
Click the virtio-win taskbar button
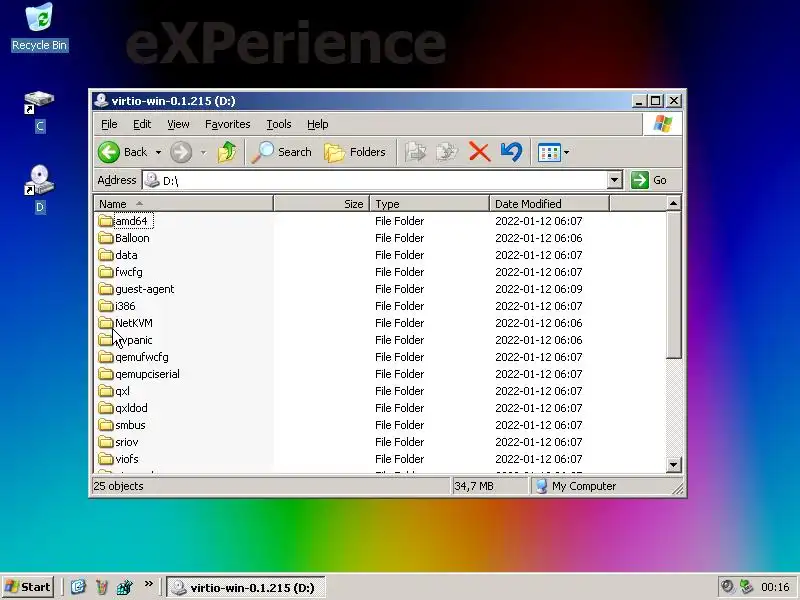pyautogui.click(x=245, y=588)
